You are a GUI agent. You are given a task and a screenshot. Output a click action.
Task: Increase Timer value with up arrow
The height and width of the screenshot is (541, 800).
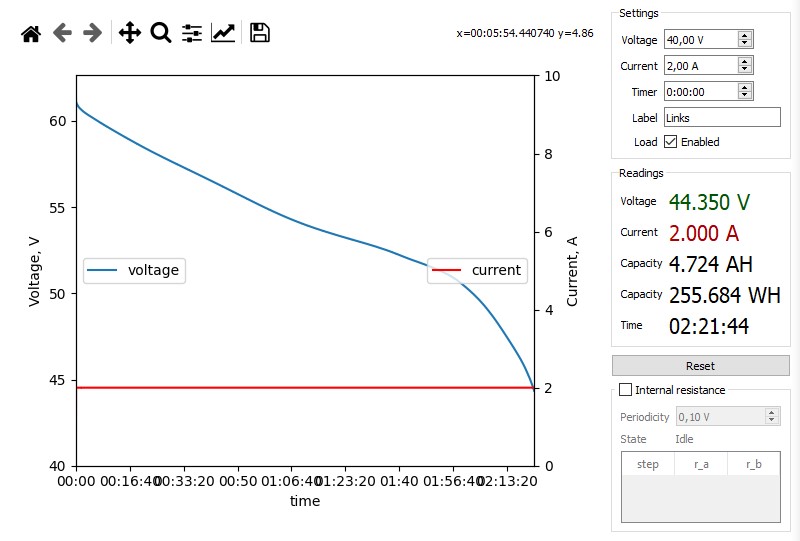click(x=744, y=88)
